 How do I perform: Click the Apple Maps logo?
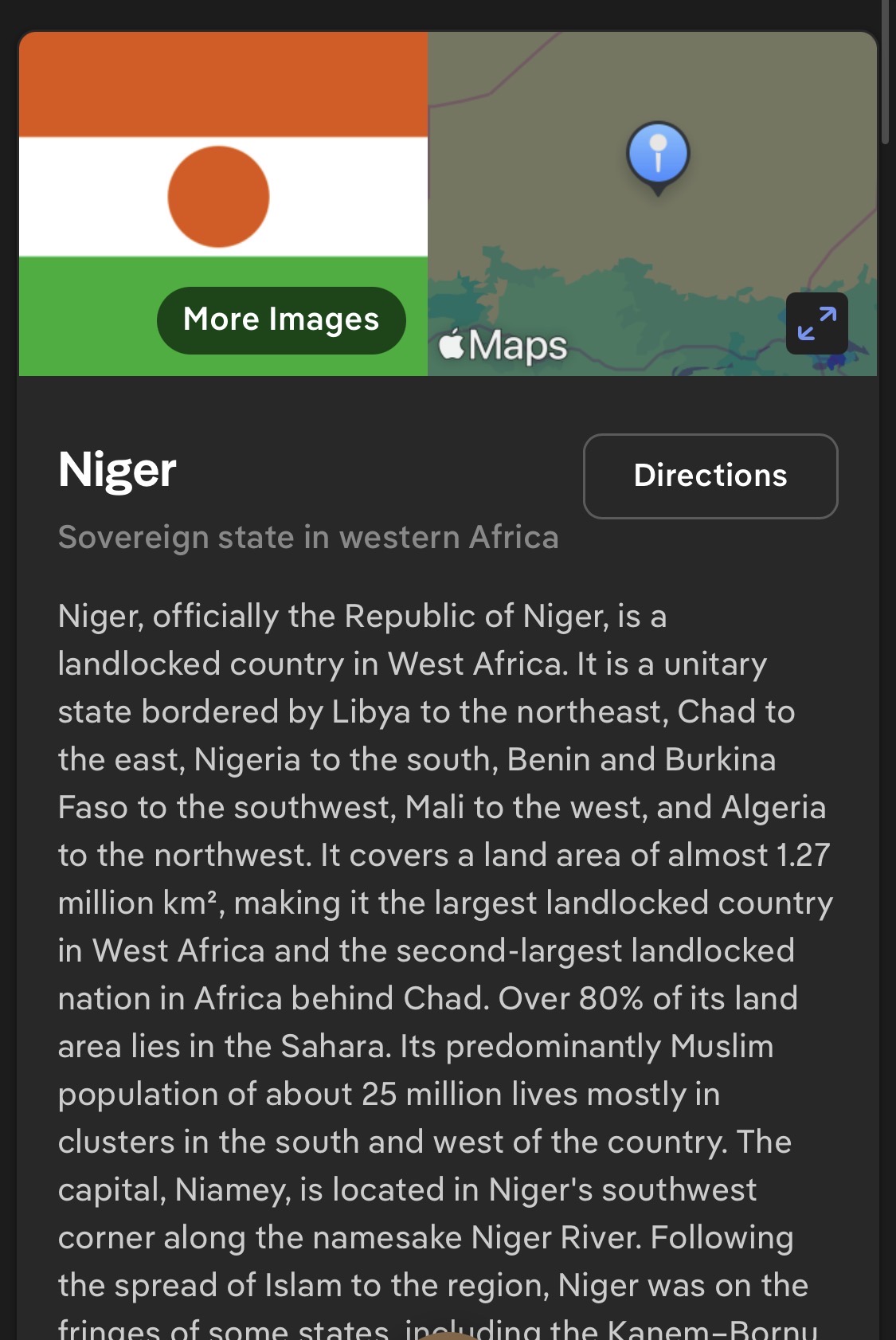503,346
